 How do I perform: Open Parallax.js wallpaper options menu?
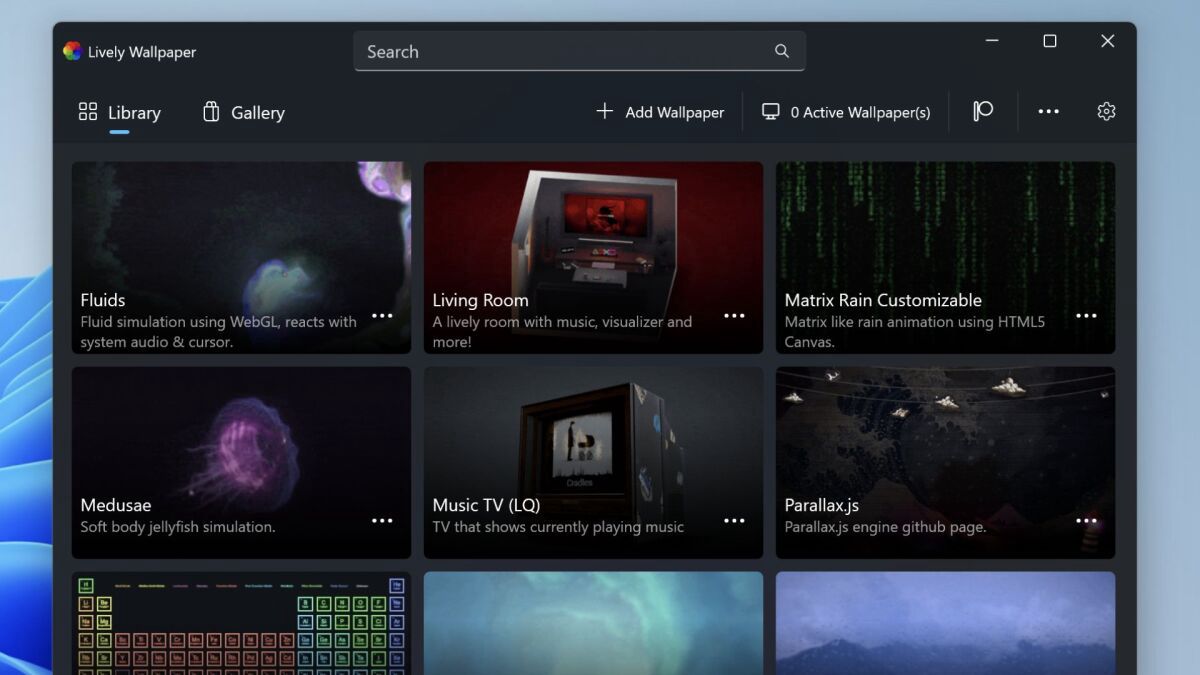click(x=1086, y=521)
